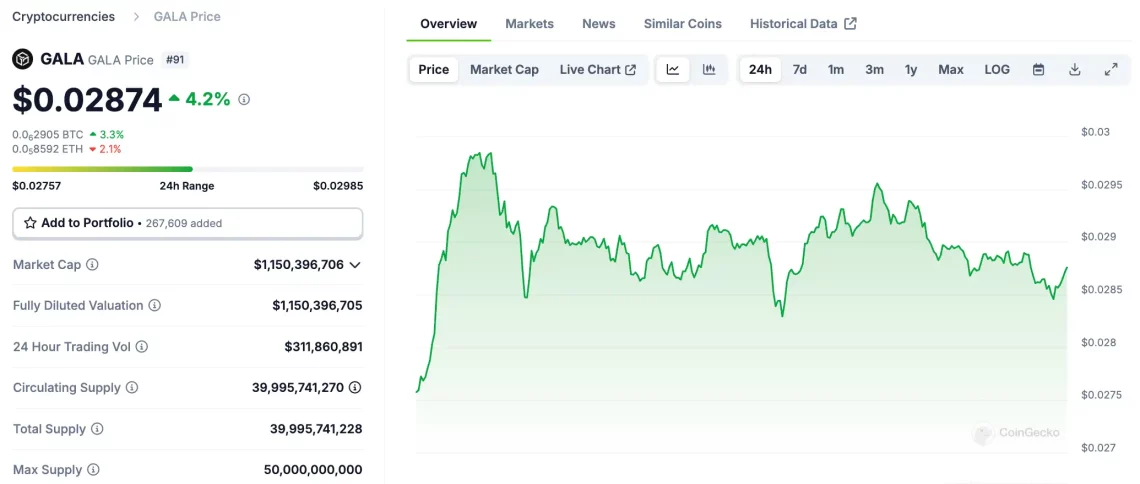Open the Overview tab
The height and width of the screenshot is (484, 1140).
pyautogui.click(x=449, y=23)
